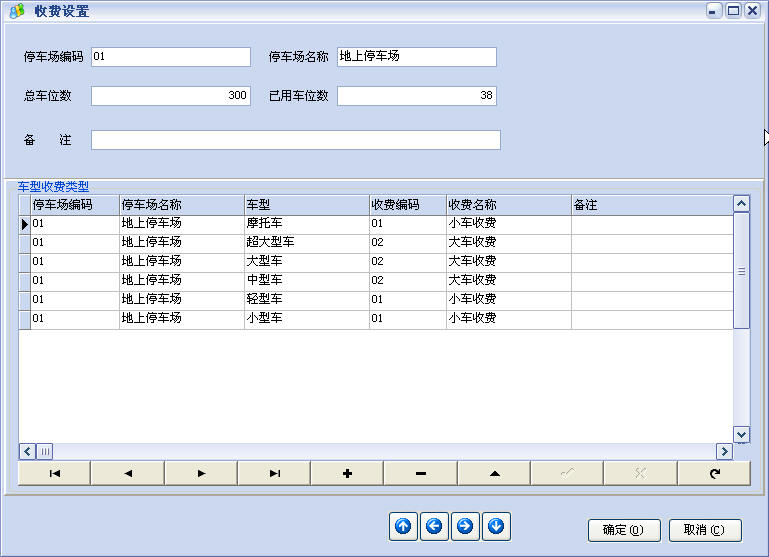Delete record with minus button

421,473
